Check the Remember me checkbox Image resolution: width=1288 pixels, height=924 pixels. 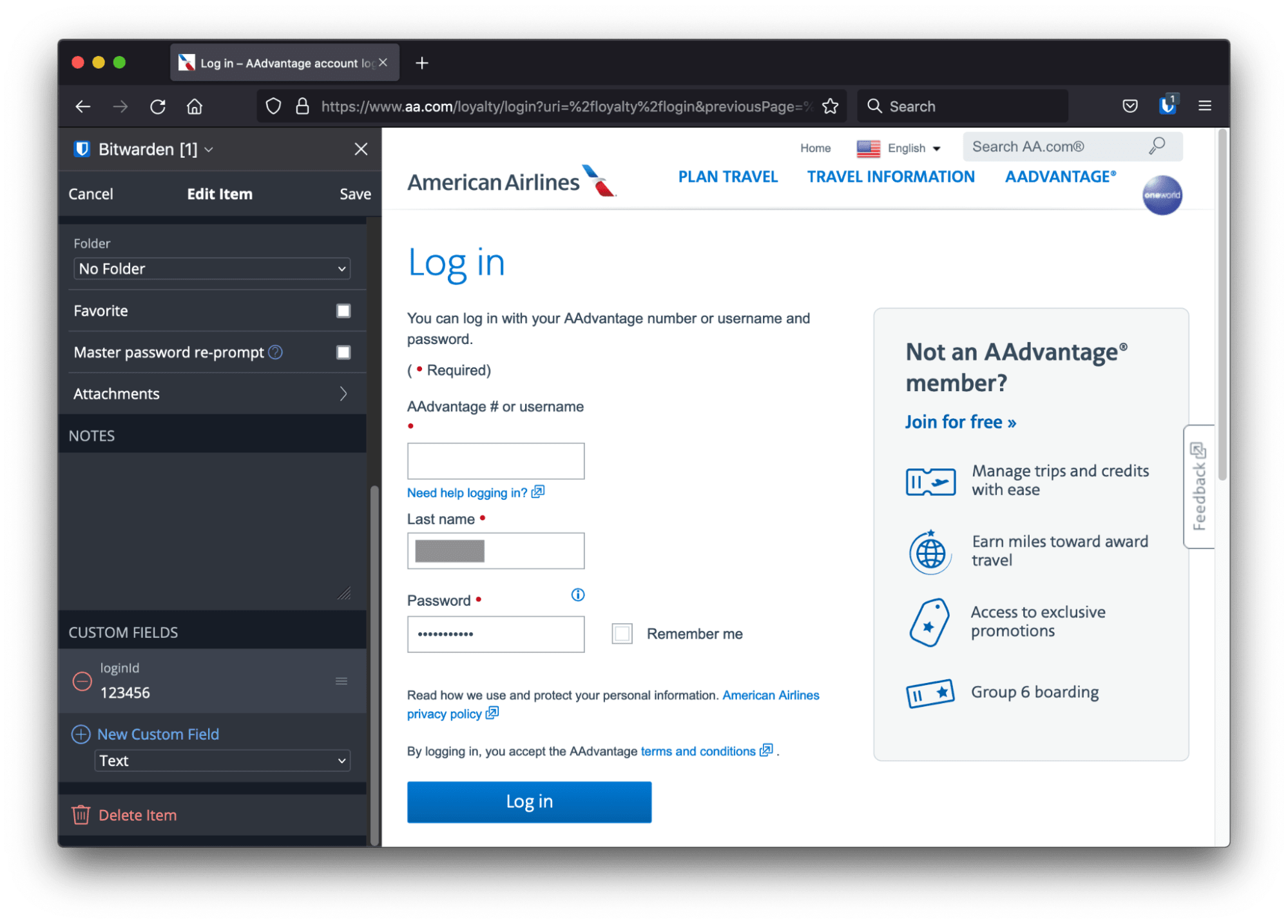pyautogui.click(x=621, y=633)
